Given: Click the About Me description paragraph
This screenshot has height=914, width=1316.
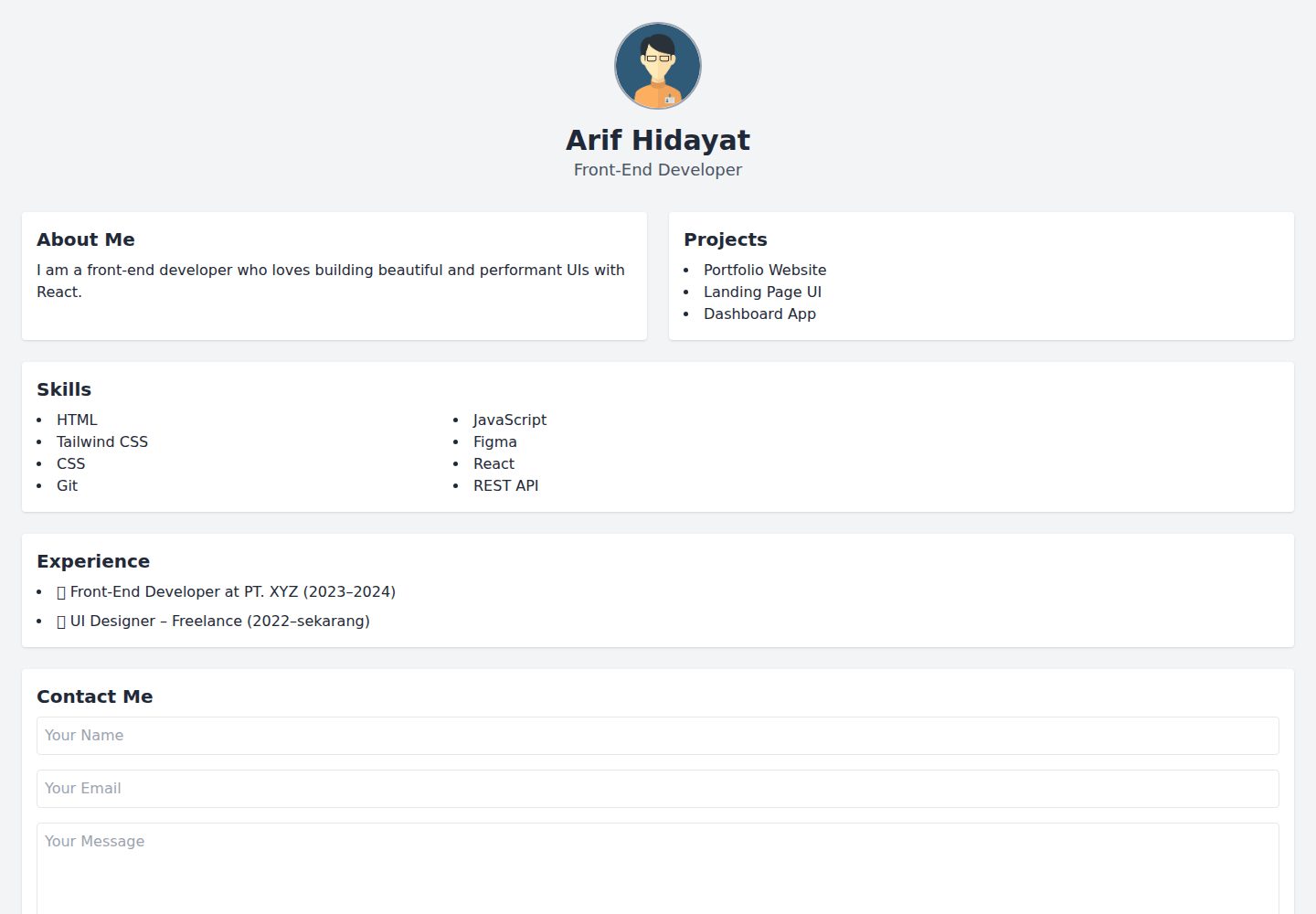Looking at the screenshot, I should click(331, 281).
